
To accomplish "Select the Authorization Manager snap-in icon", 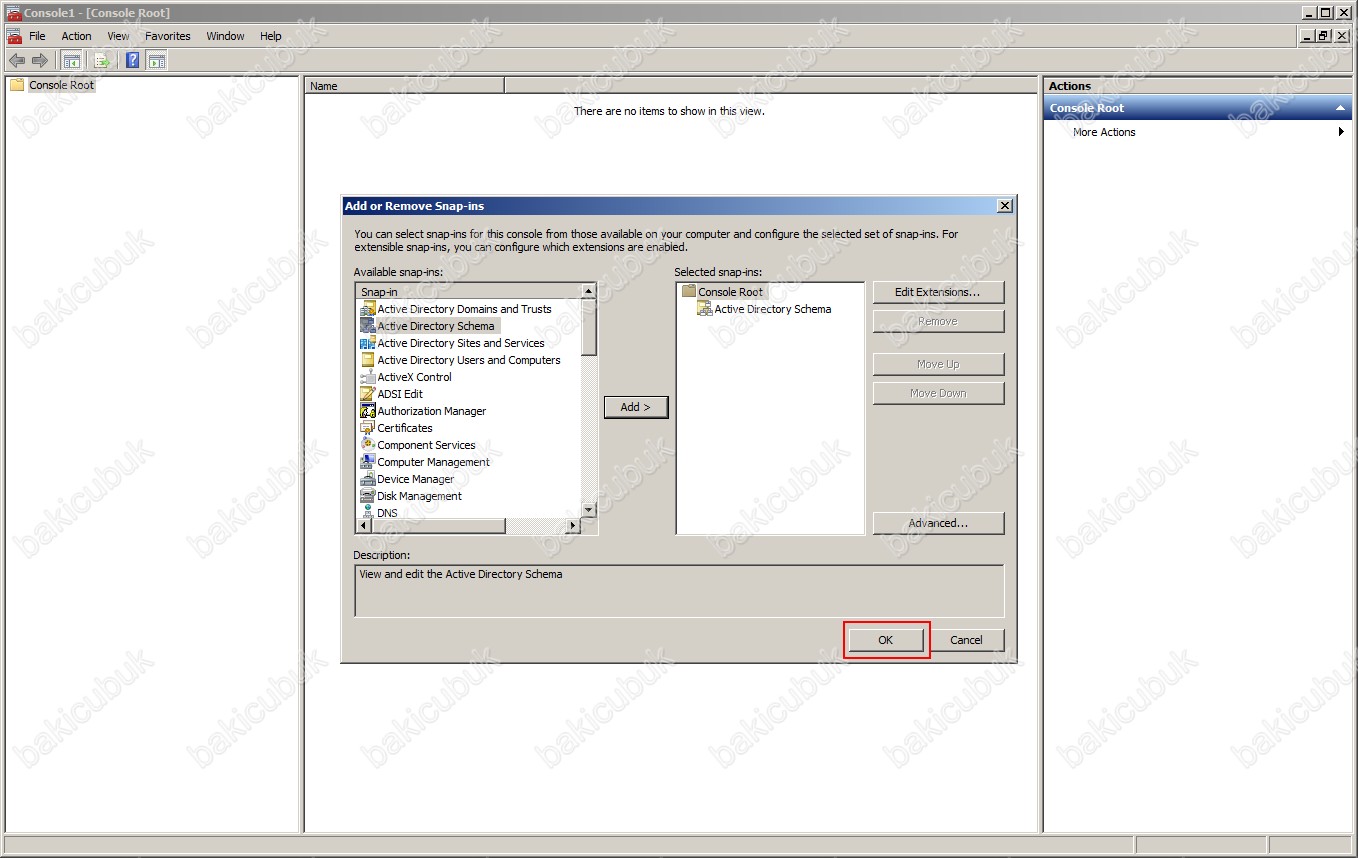I will tap(368, 411).
